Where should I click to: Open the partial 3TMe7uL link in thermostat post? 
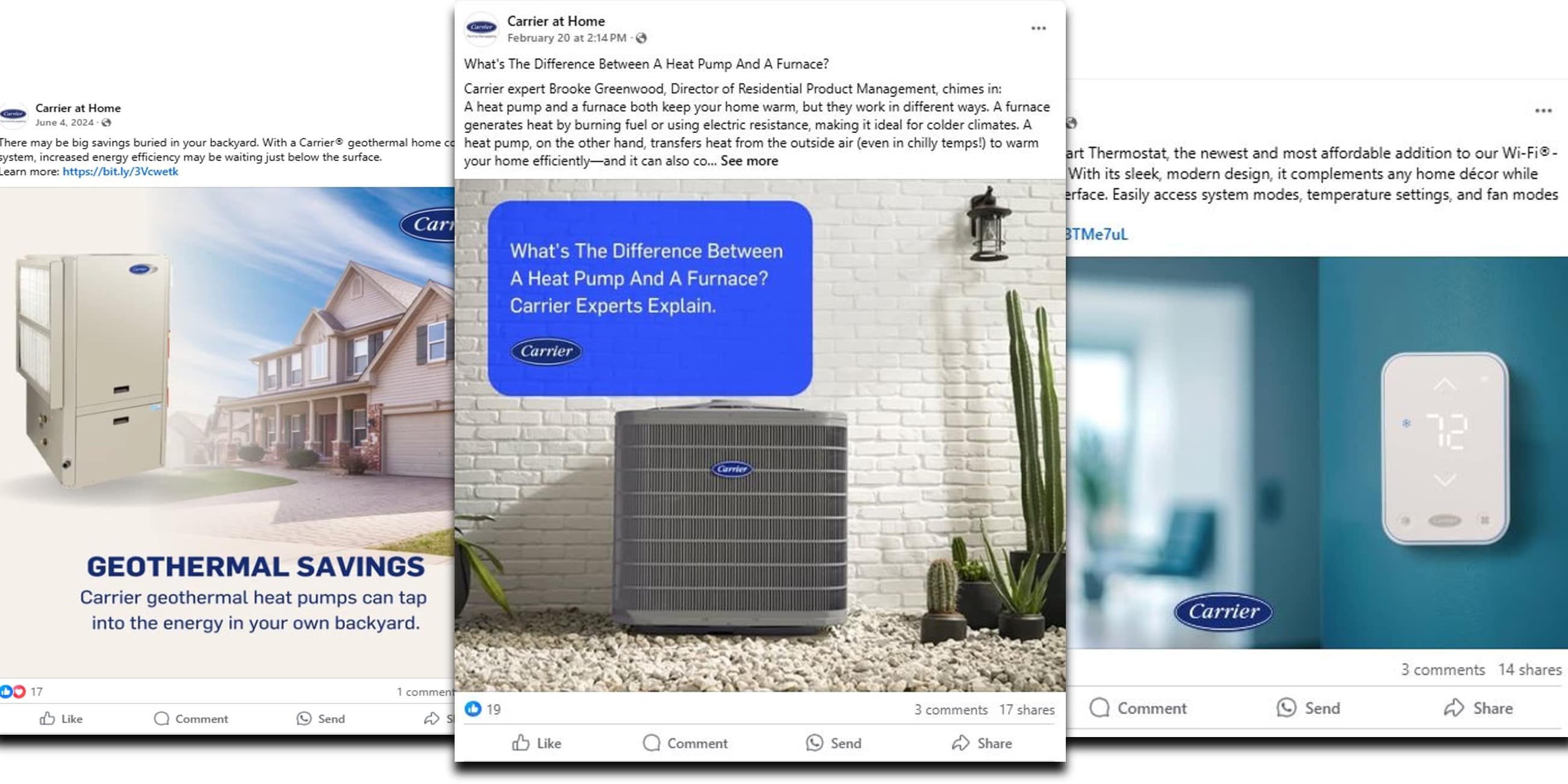click(x=1097, y=234)
